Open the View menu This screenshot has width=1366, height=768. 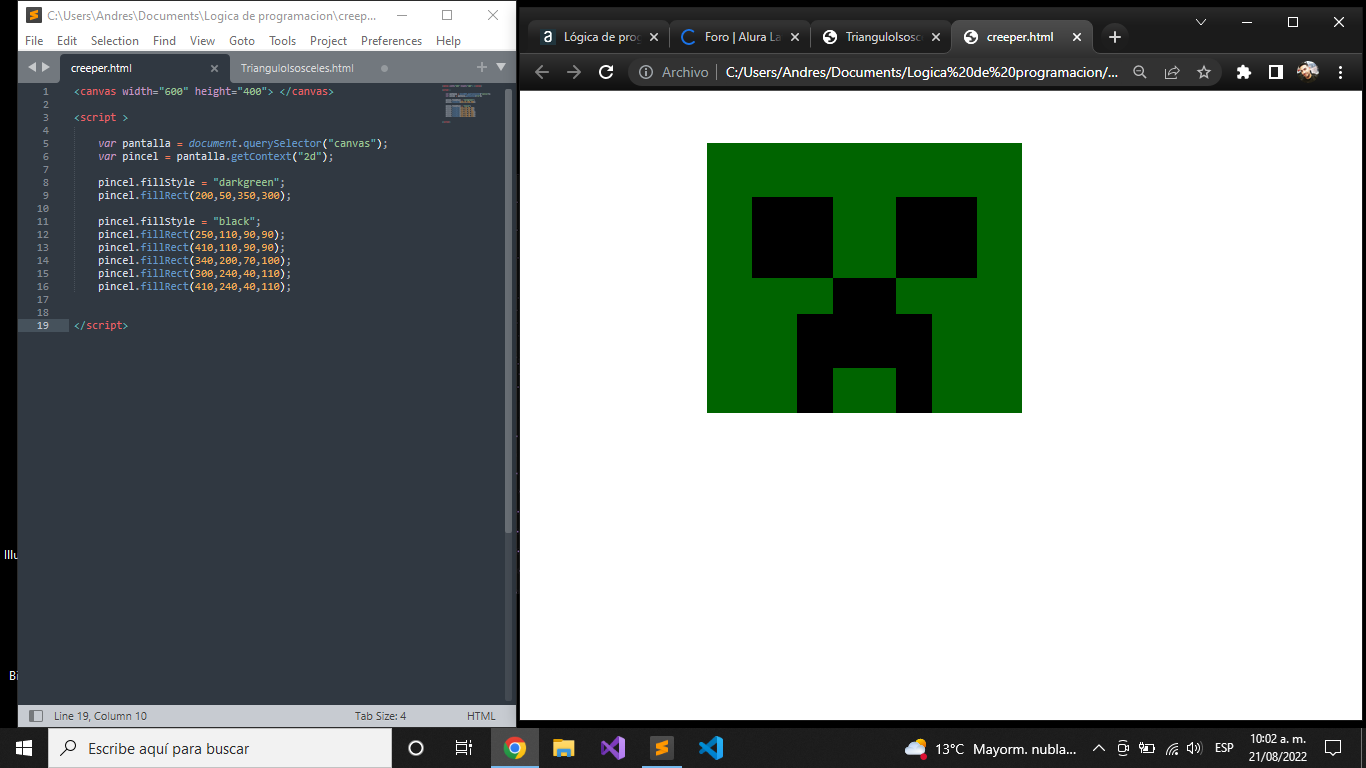click(x=203, y=41)
